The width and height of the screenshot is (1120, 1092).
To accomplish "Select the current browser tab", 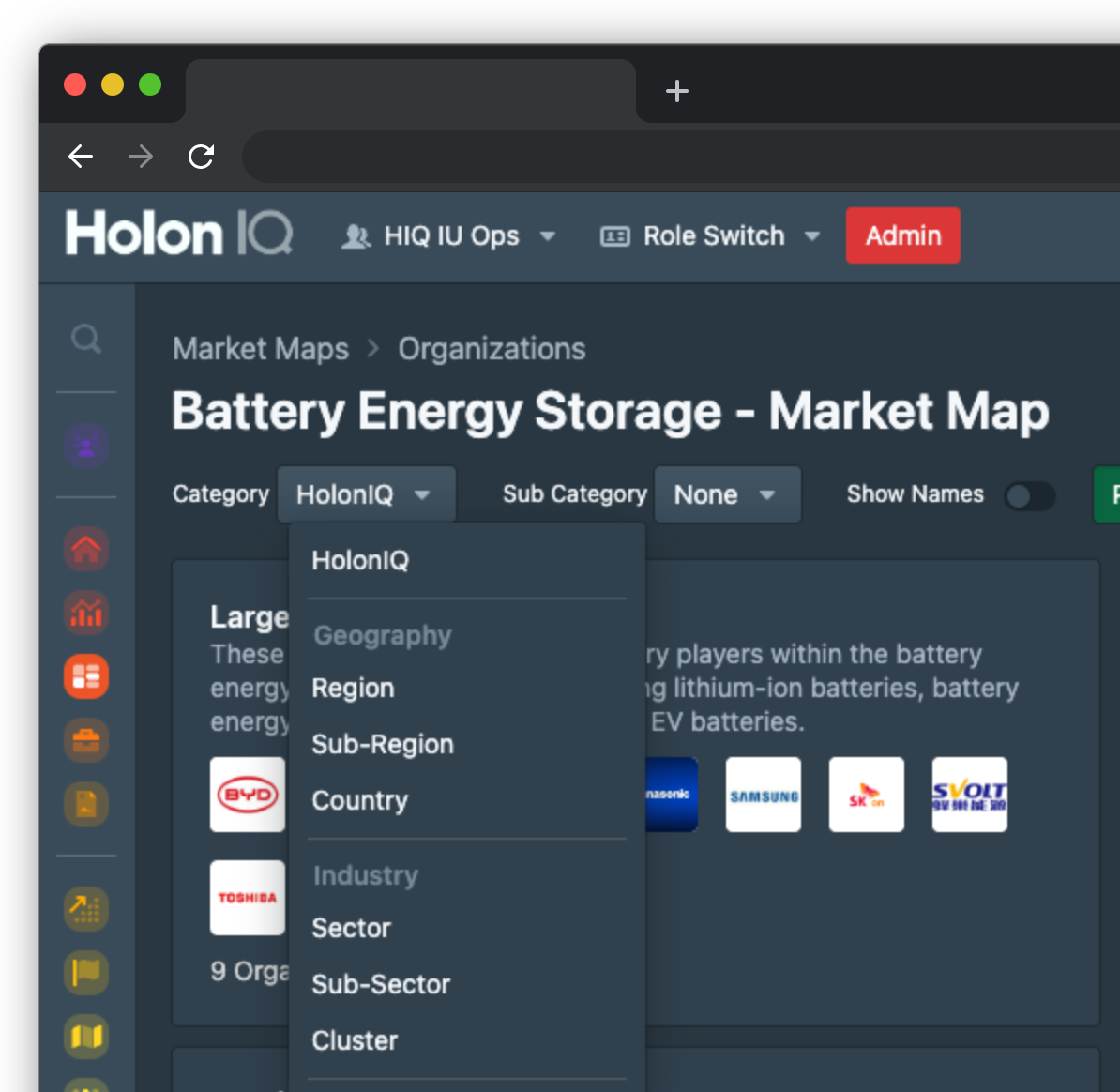I will [411, 91].
